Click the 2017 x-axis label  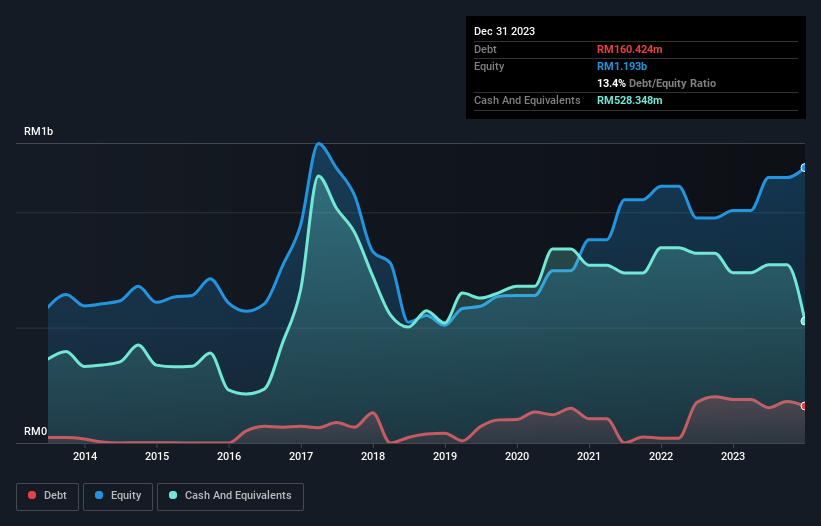click(301, 456)
